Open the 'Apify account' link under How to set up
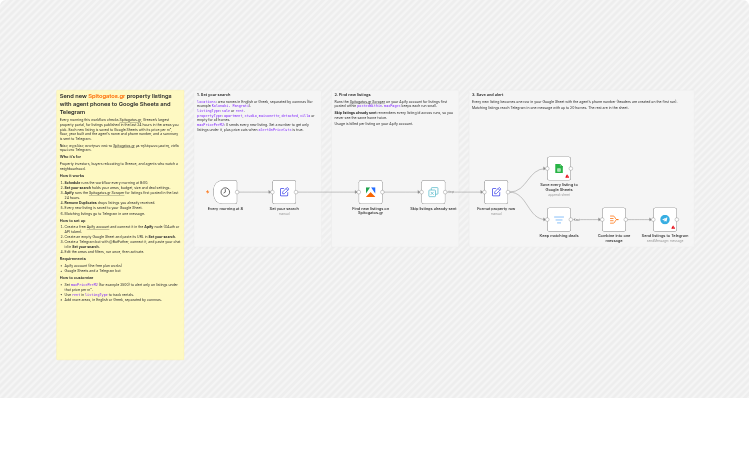This screenshot has width=749, height=450. [98, 227]
